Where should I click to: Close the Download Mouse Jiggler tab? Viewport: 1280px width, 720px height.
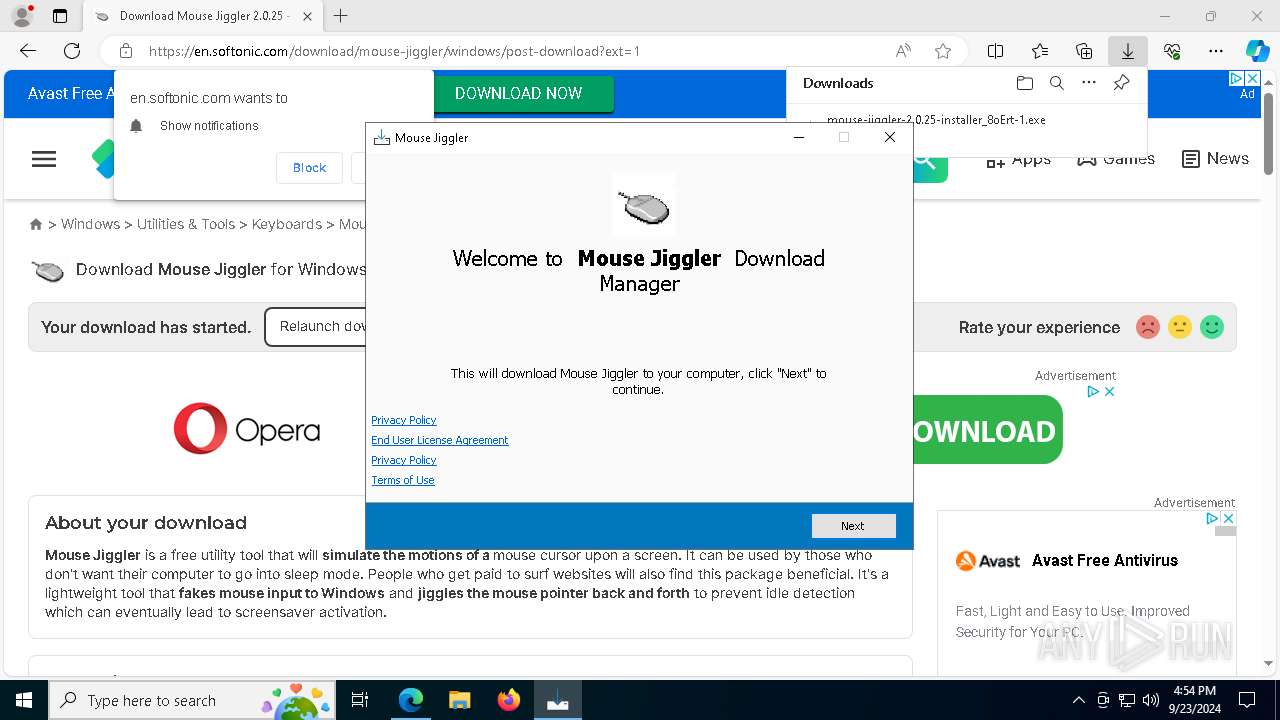click(x=307, y=16)
